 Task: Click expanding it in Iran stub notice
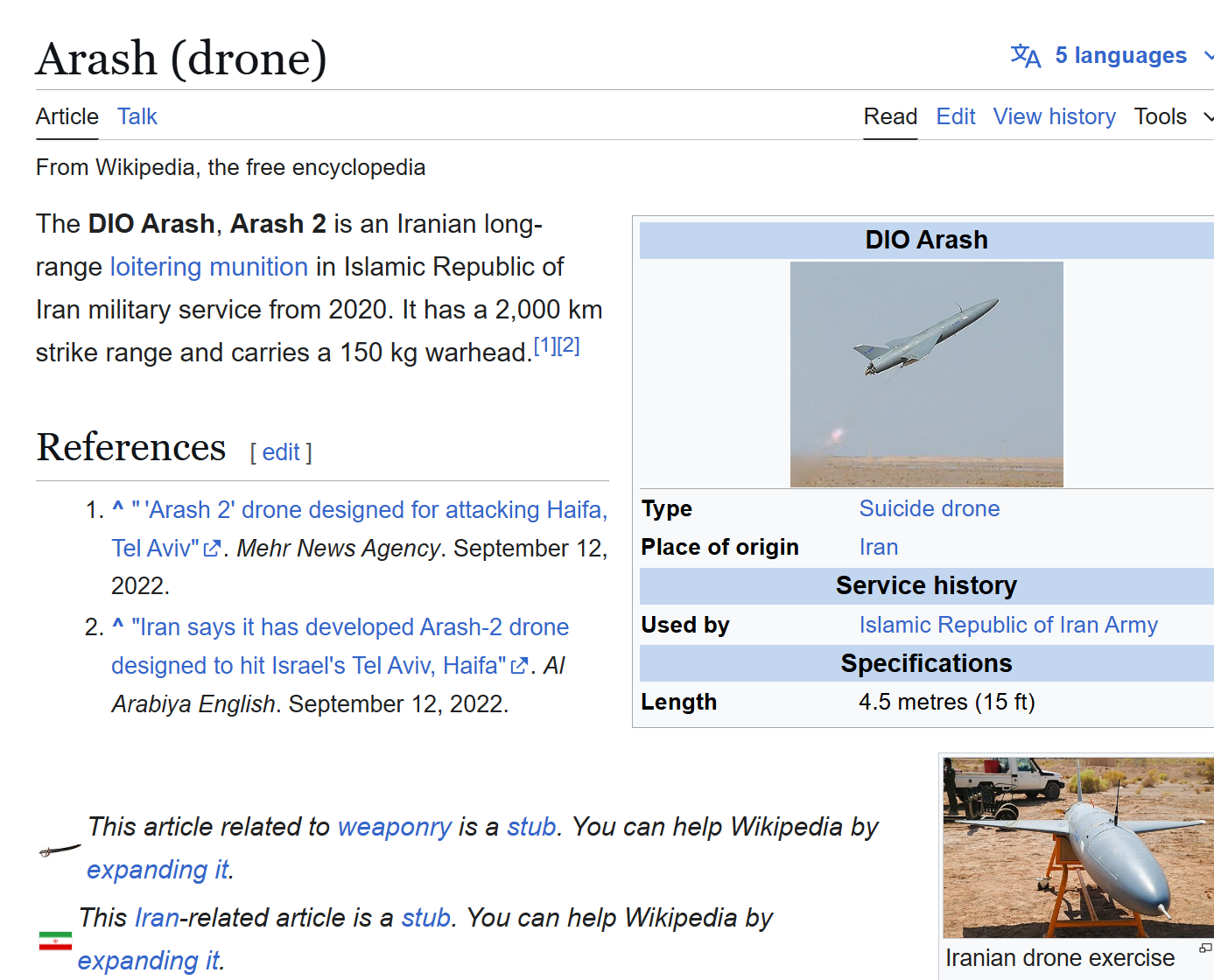coord(149,961)
